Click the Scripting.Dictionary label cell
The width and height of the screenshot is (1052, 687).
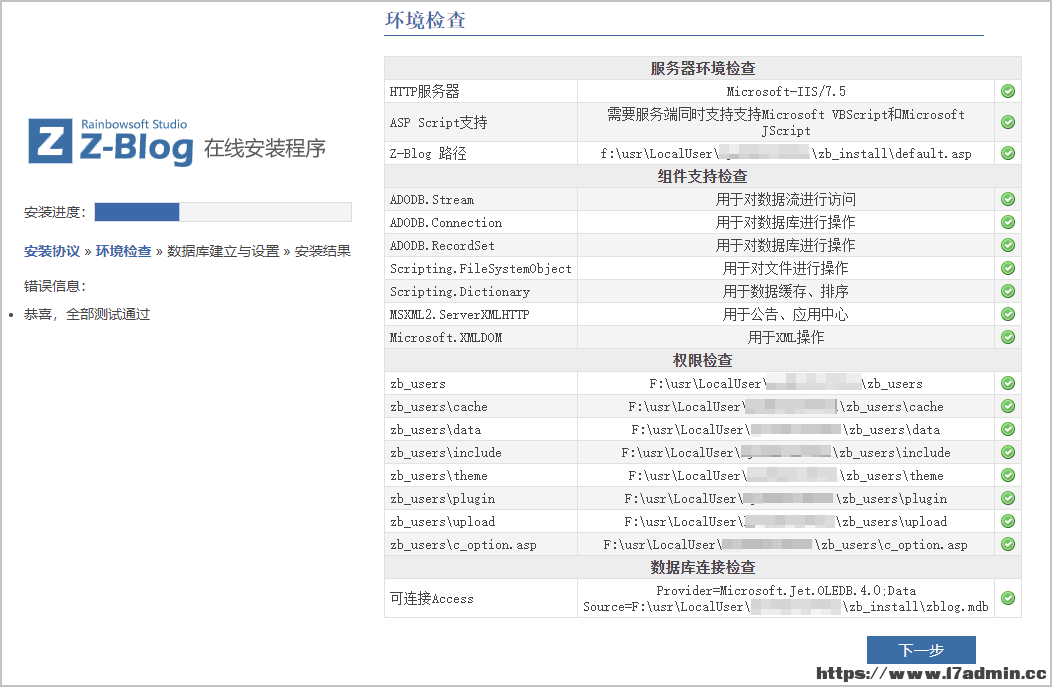click(x=480, y=291)
